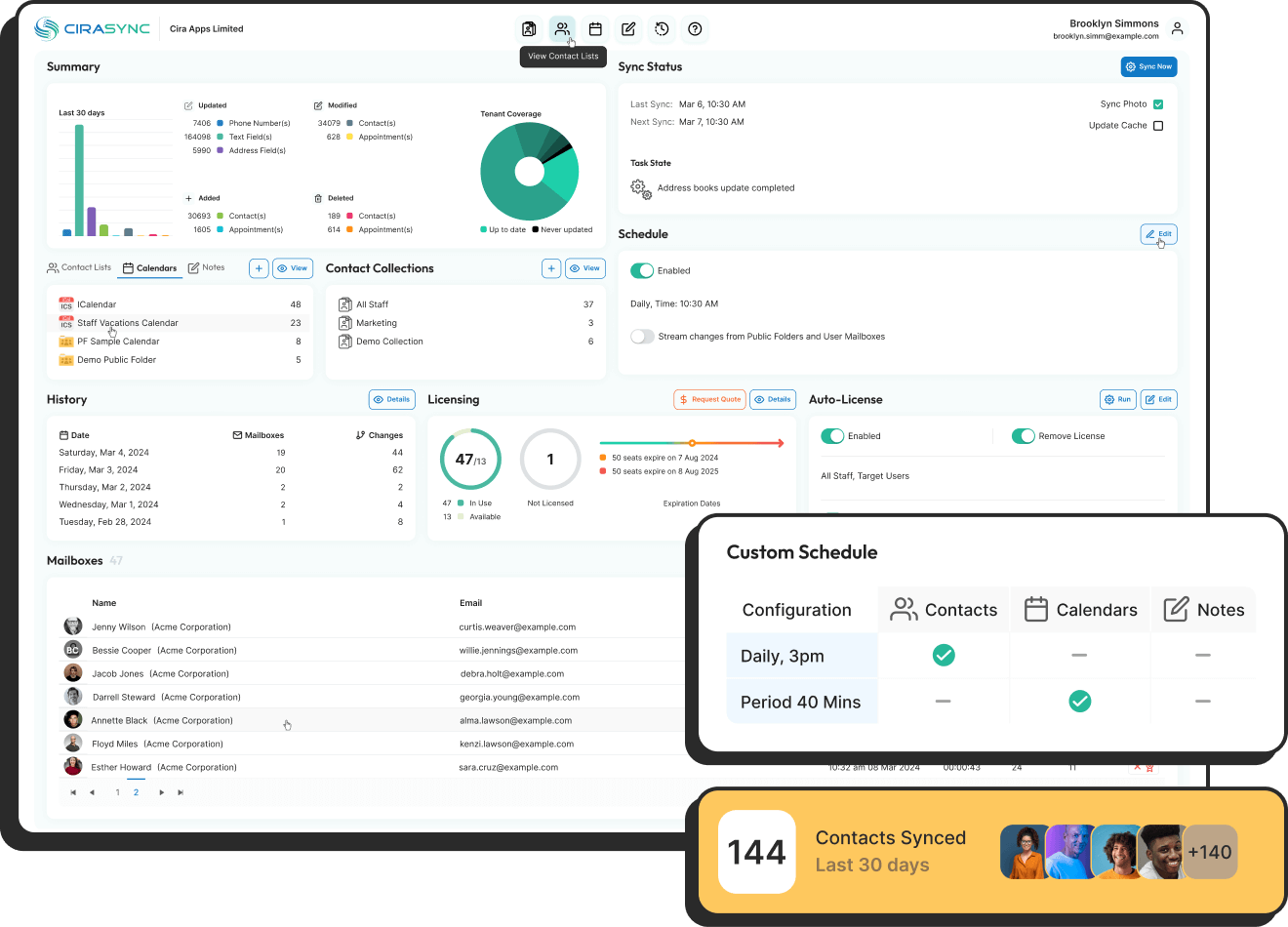The height and width of the screenshot is (927, 1288).
Task: Click the Sync Now button
Action: coord(1148,66)
